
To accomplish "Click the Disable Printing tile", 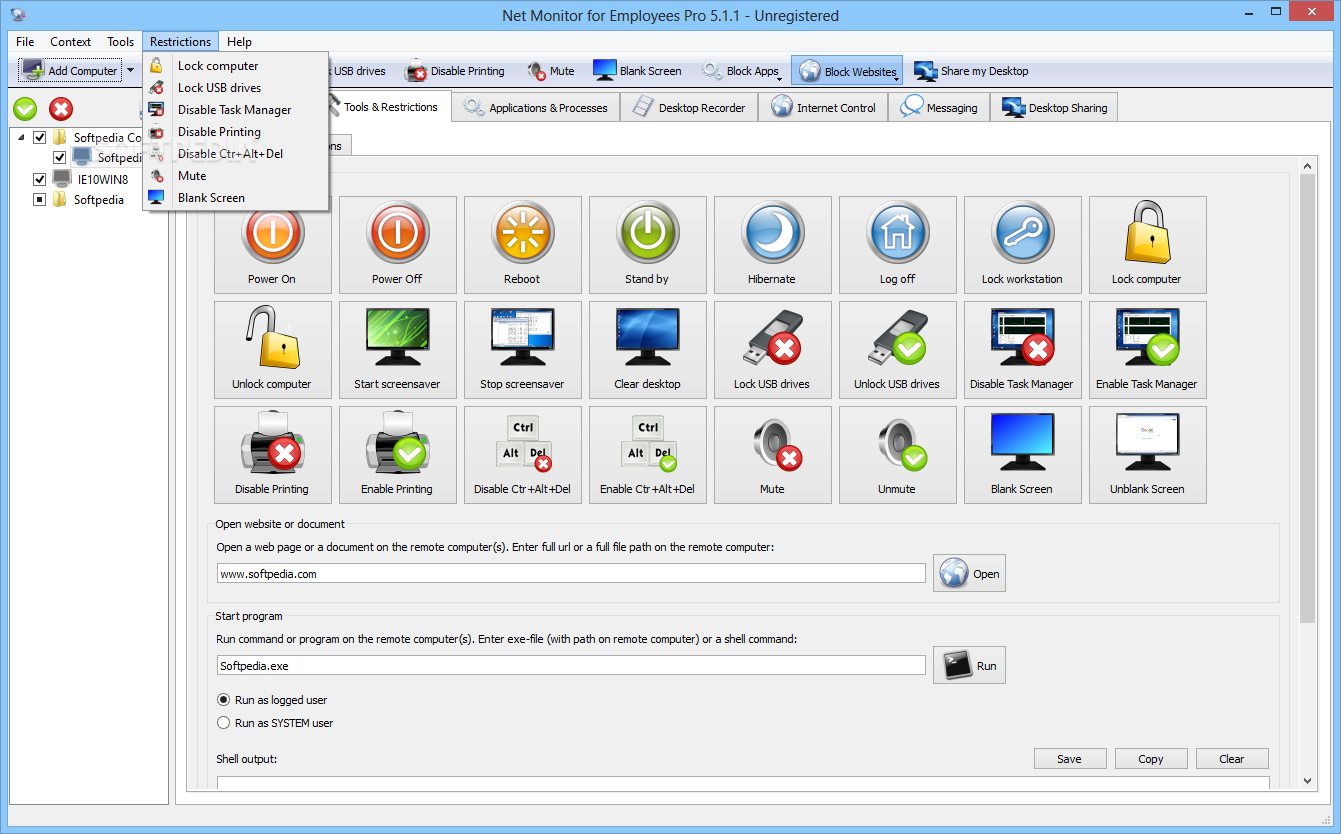I will click(x=272, y=454).
